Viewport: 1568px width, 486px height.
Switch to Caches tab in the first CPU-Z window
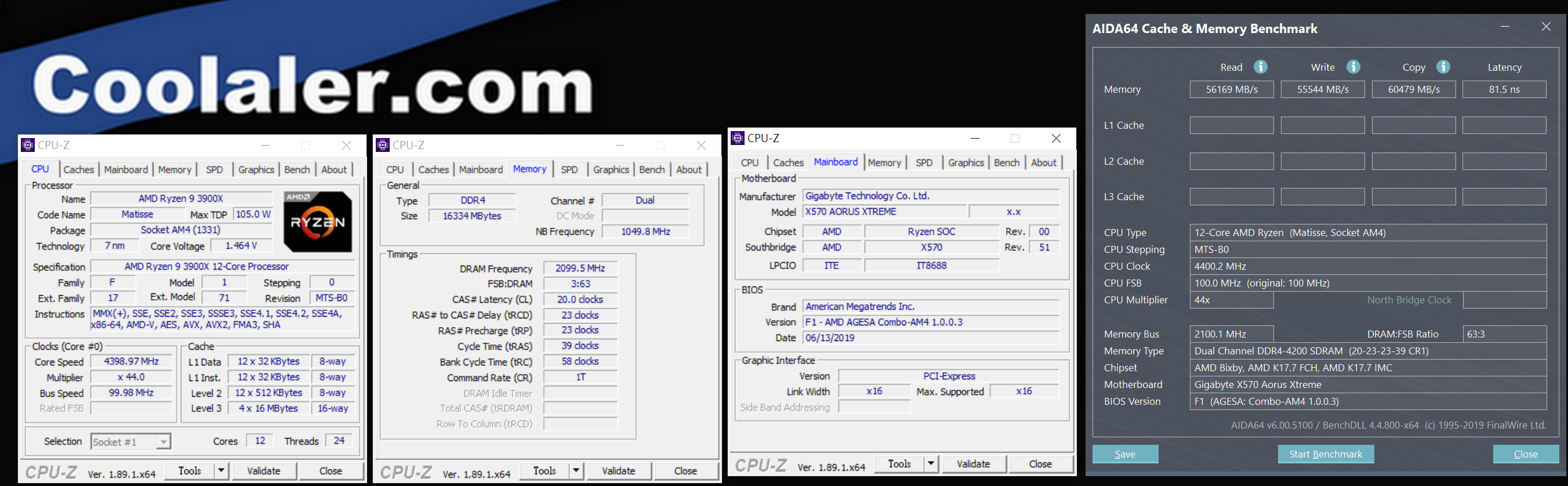point(78,169)
